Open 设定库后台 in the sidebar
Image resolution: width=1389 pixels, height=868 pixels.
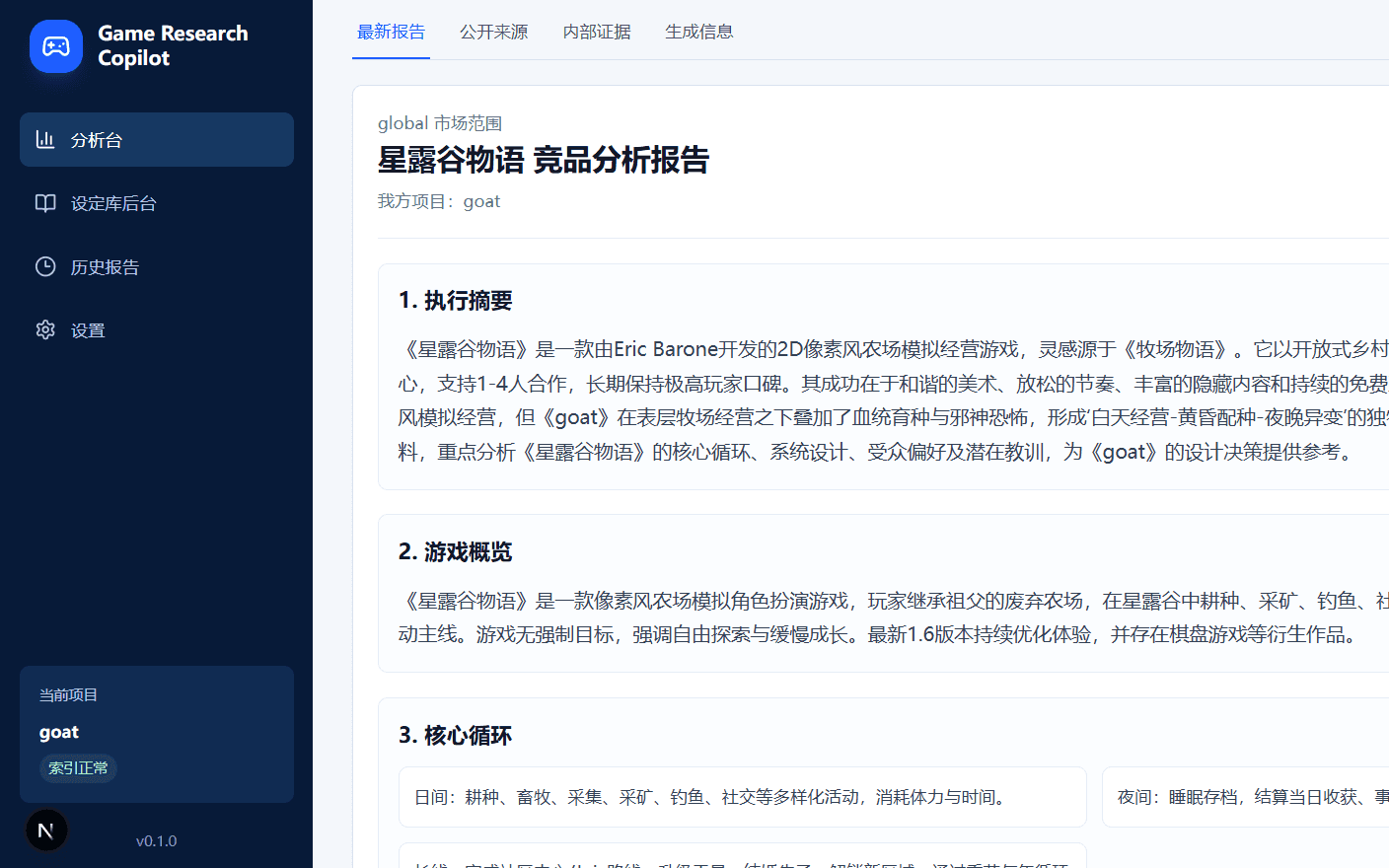click(x=157, y=203)
